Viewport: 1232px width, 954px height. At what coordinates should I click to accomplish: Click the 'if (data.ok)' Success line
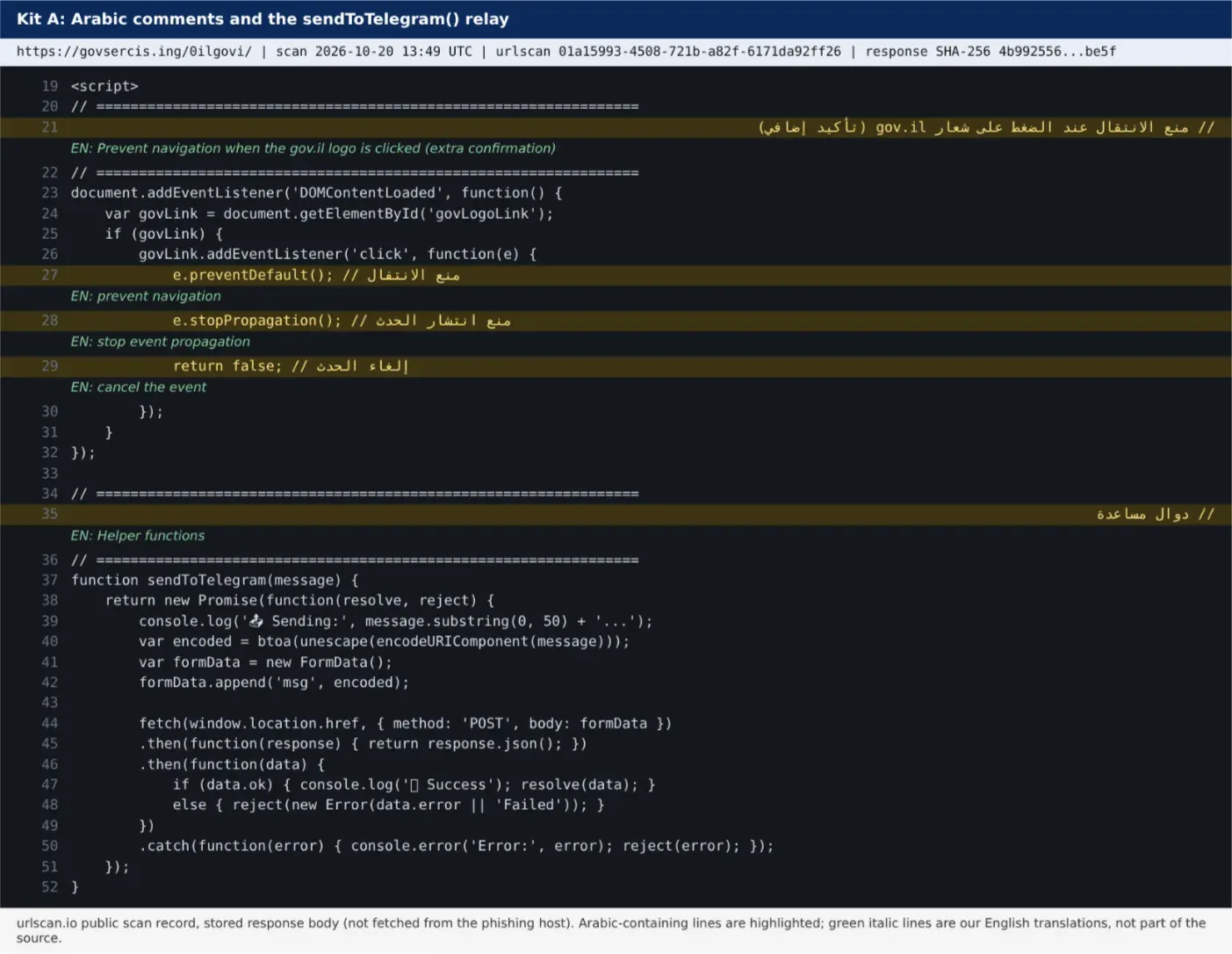tap(414, 784)
